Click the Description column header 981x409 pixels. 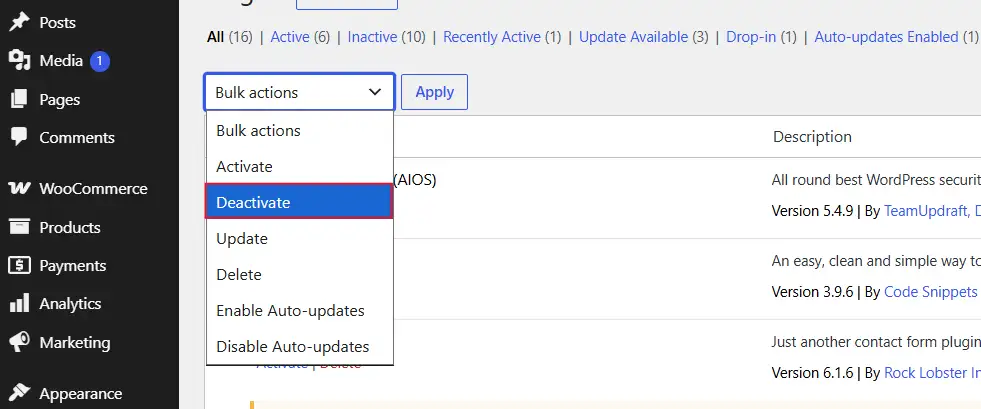point(812,137)
